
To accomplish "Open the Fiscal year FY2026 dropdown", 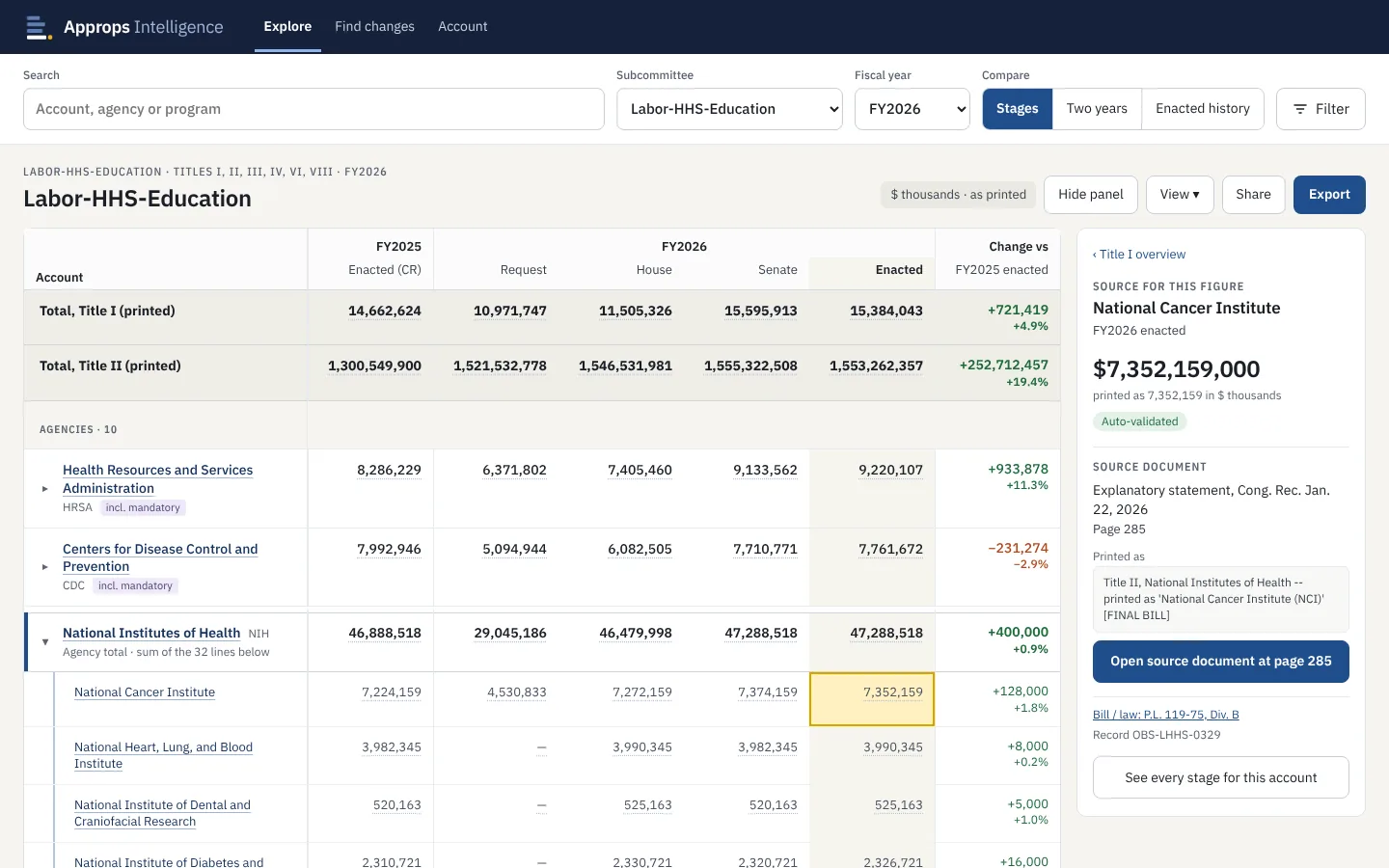I will click(912, 109).
